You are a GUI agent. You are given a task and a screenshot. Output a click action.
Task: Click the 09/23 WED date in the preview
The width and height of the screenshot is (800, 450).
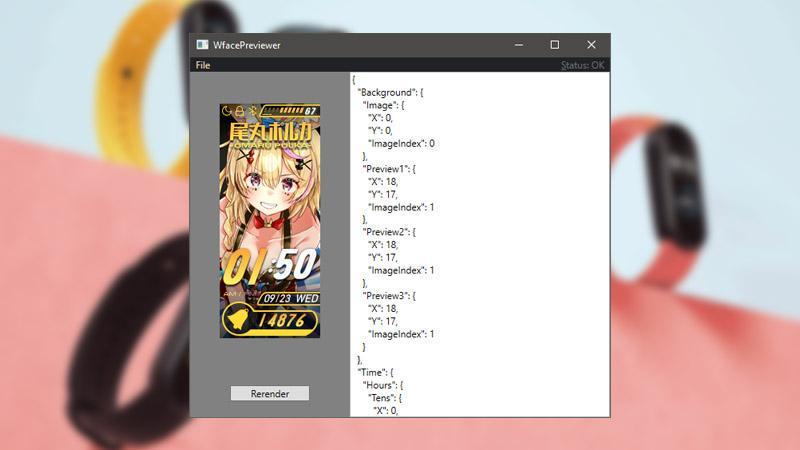click(x=291, y=298)
